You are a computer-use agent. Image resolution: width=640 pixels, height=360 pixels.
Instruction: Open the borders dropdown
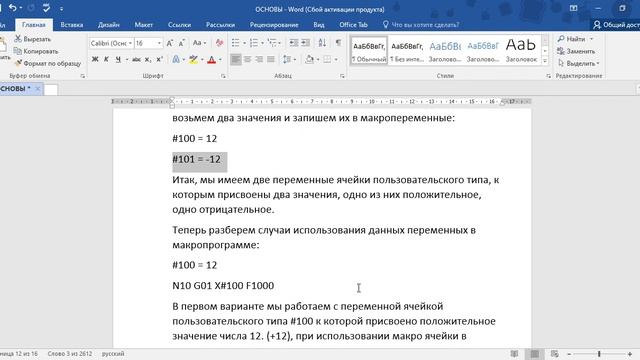[336, 60]
